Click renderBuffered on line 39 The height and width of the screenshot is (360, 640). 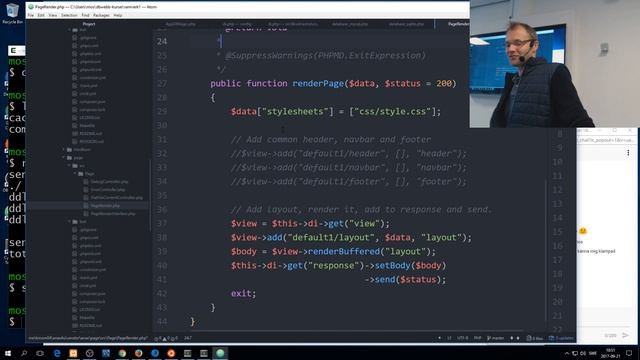point(344,251)
